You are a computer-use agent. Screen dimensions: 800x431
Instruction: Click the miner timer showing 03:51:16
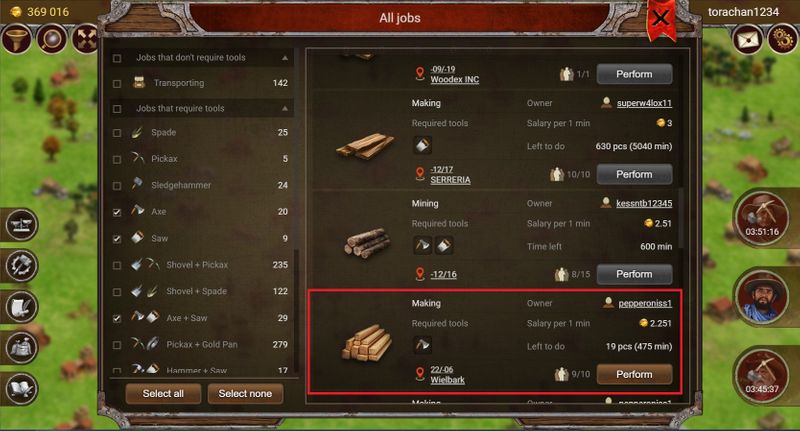click(x=762, y=218)
